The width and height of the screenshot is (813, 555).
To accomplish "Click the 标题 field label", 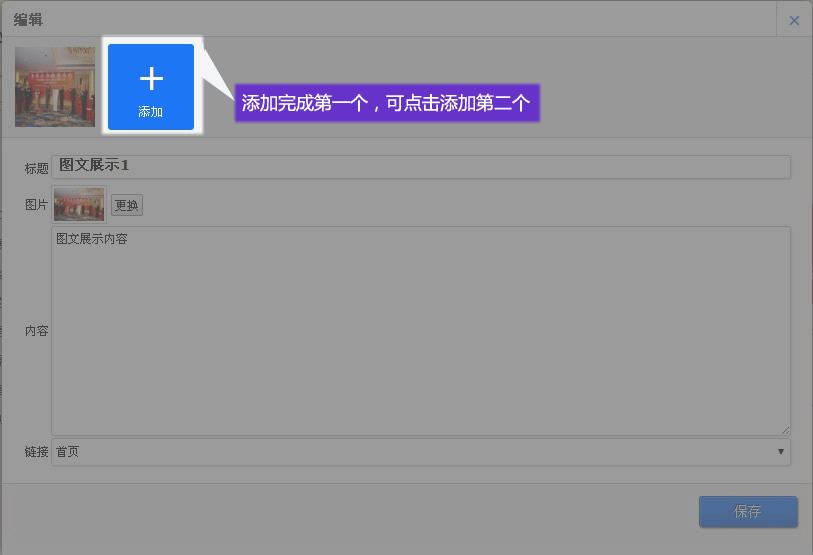I will tap(37, 168).
